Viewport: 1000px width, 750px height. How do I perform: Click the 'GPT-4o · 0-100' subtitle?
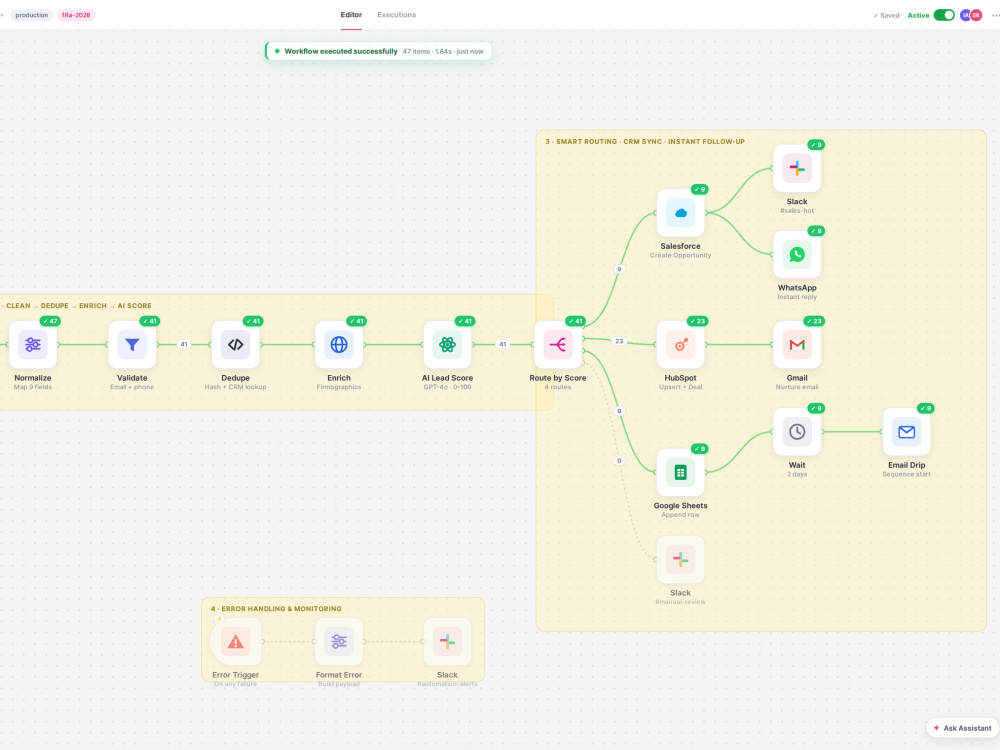coord(447,387)
